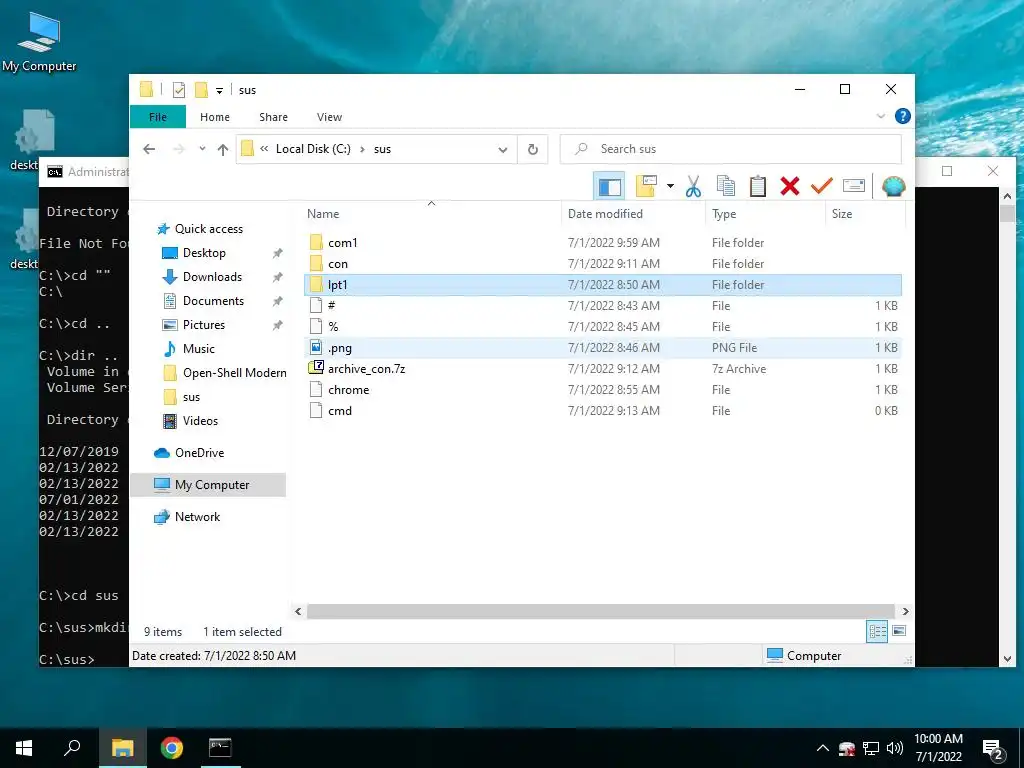1024x768 pixels.
Task: Go up one folder level
Action: [x=223, y=150]
